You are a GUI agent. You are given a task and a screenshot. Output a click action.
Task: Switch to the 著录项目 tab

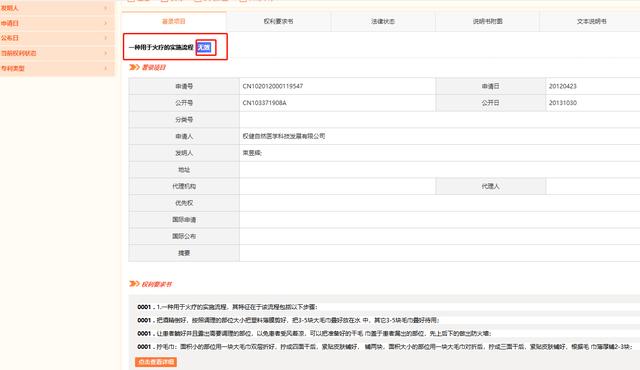click(x=174, y=21)
